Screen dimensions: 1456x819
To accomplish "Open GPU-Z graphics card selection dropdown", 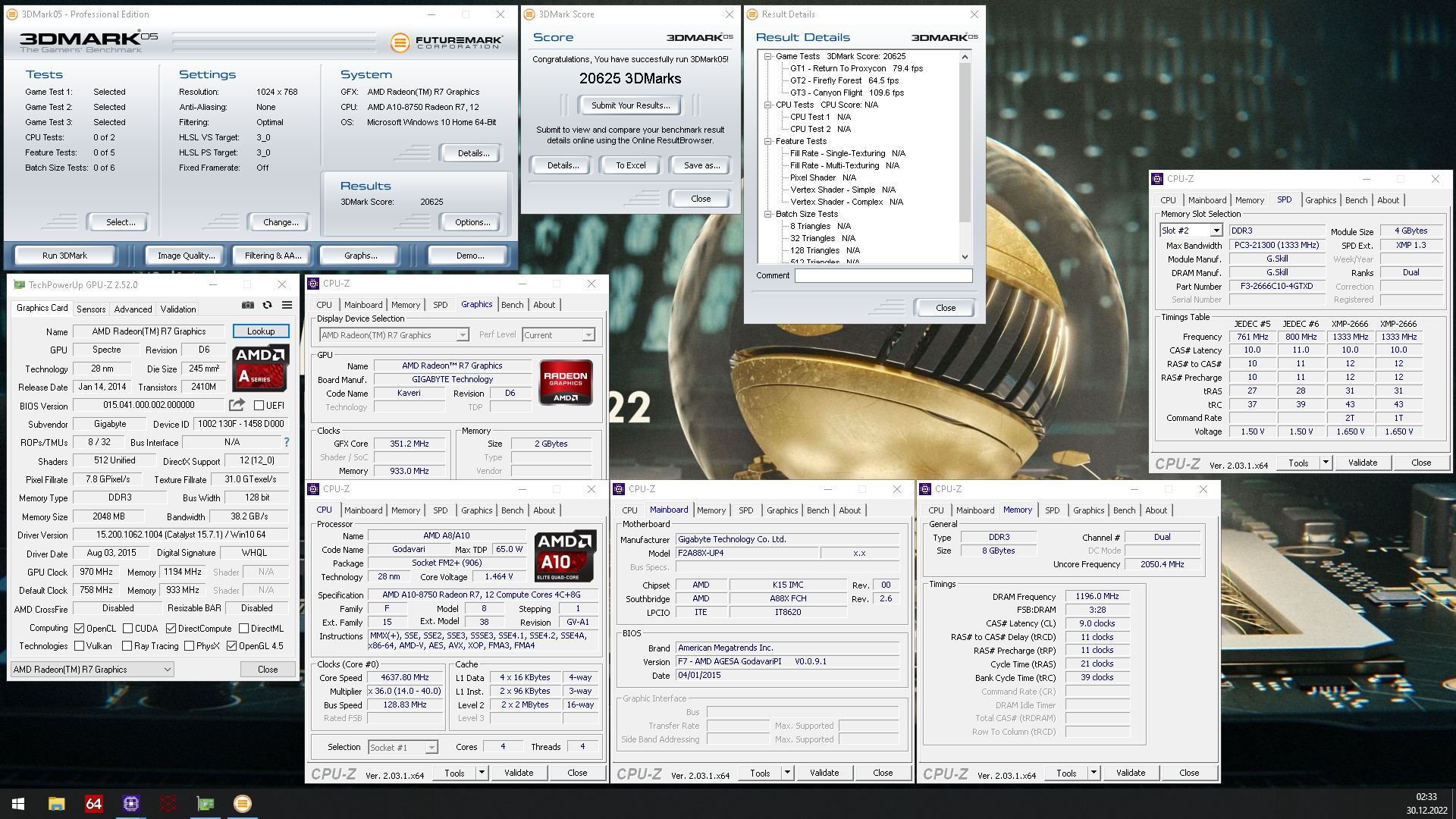I will [x=93, y=670].
